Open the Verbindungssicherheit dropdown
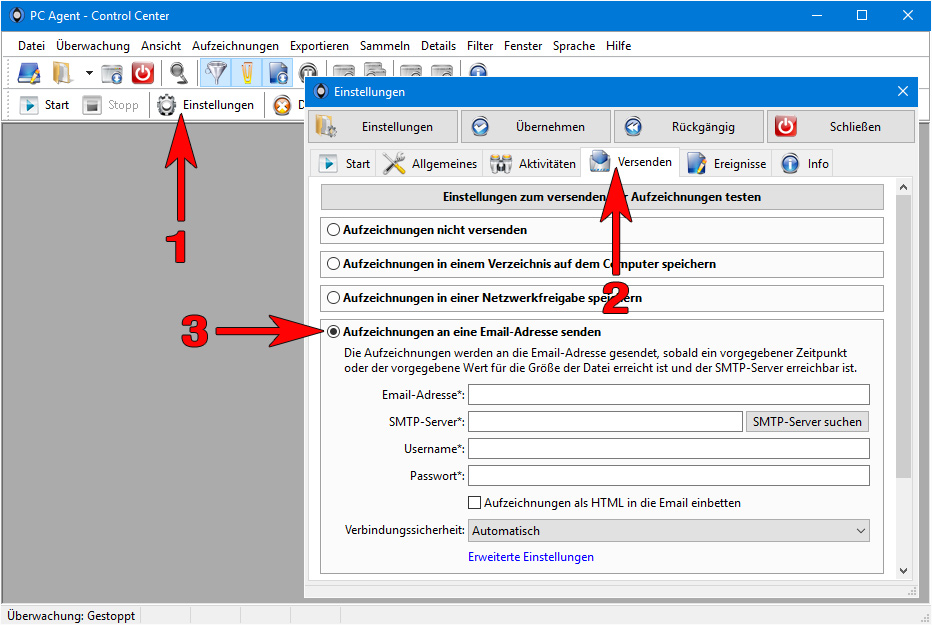This screenshot has height=625, width=932. 669,531
